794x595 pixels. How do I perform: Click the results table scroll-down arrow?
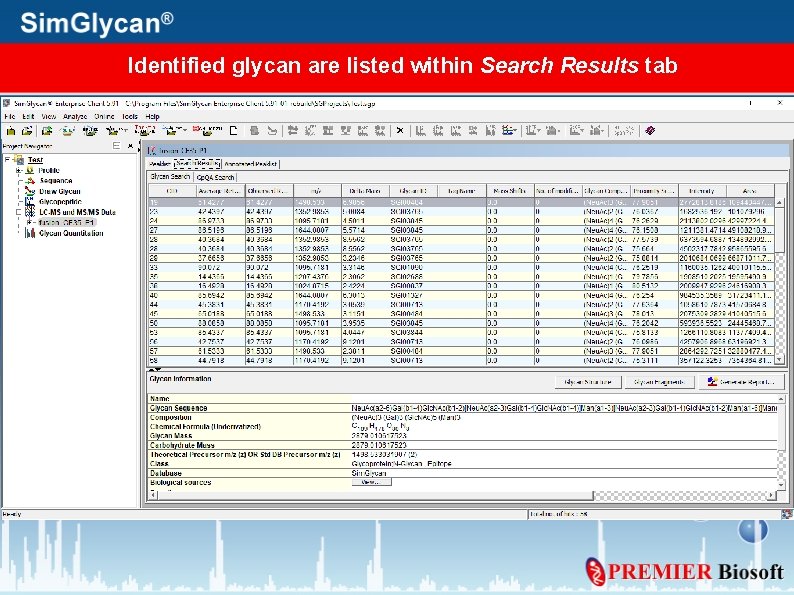780,360
